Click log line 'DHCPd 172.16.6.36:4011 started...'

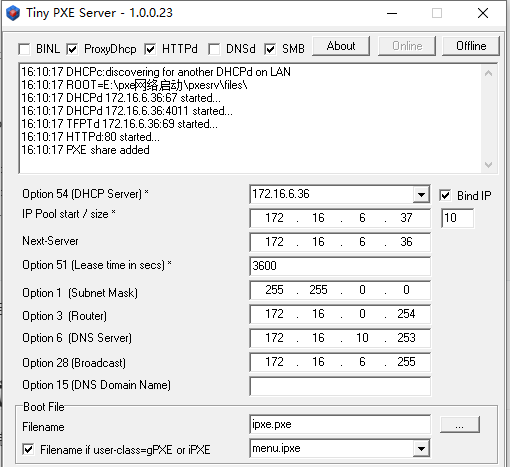point(127,111)
